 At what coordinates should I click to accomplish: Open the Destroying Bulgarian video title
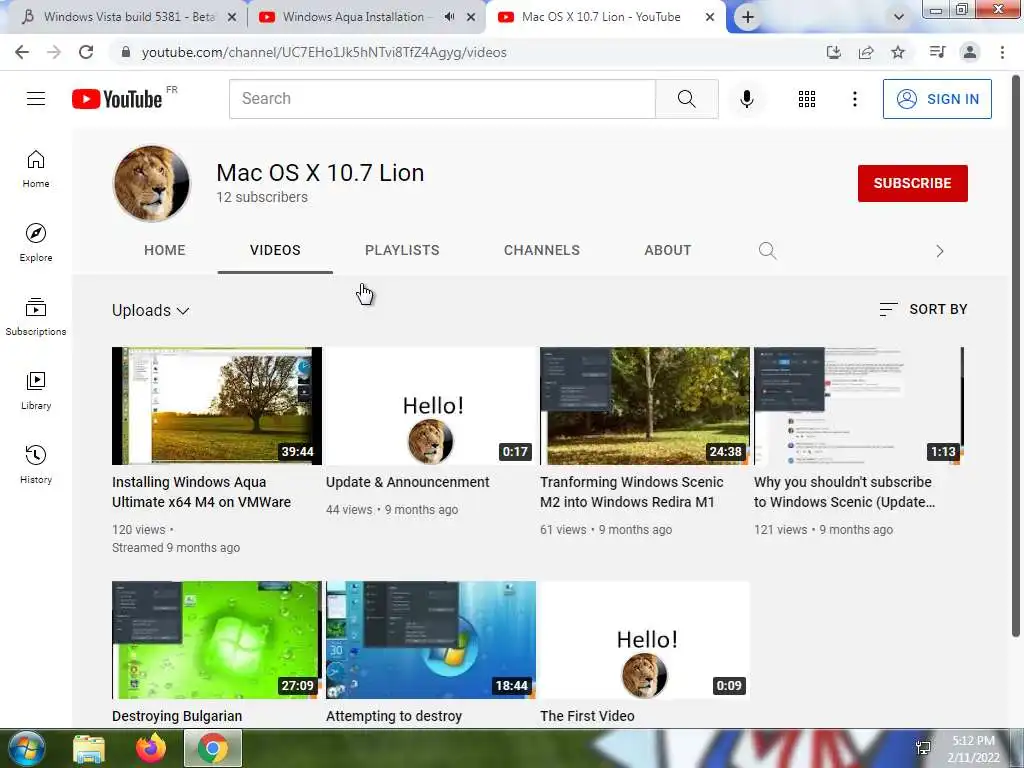pyautogui.click(x=177, y=716)
